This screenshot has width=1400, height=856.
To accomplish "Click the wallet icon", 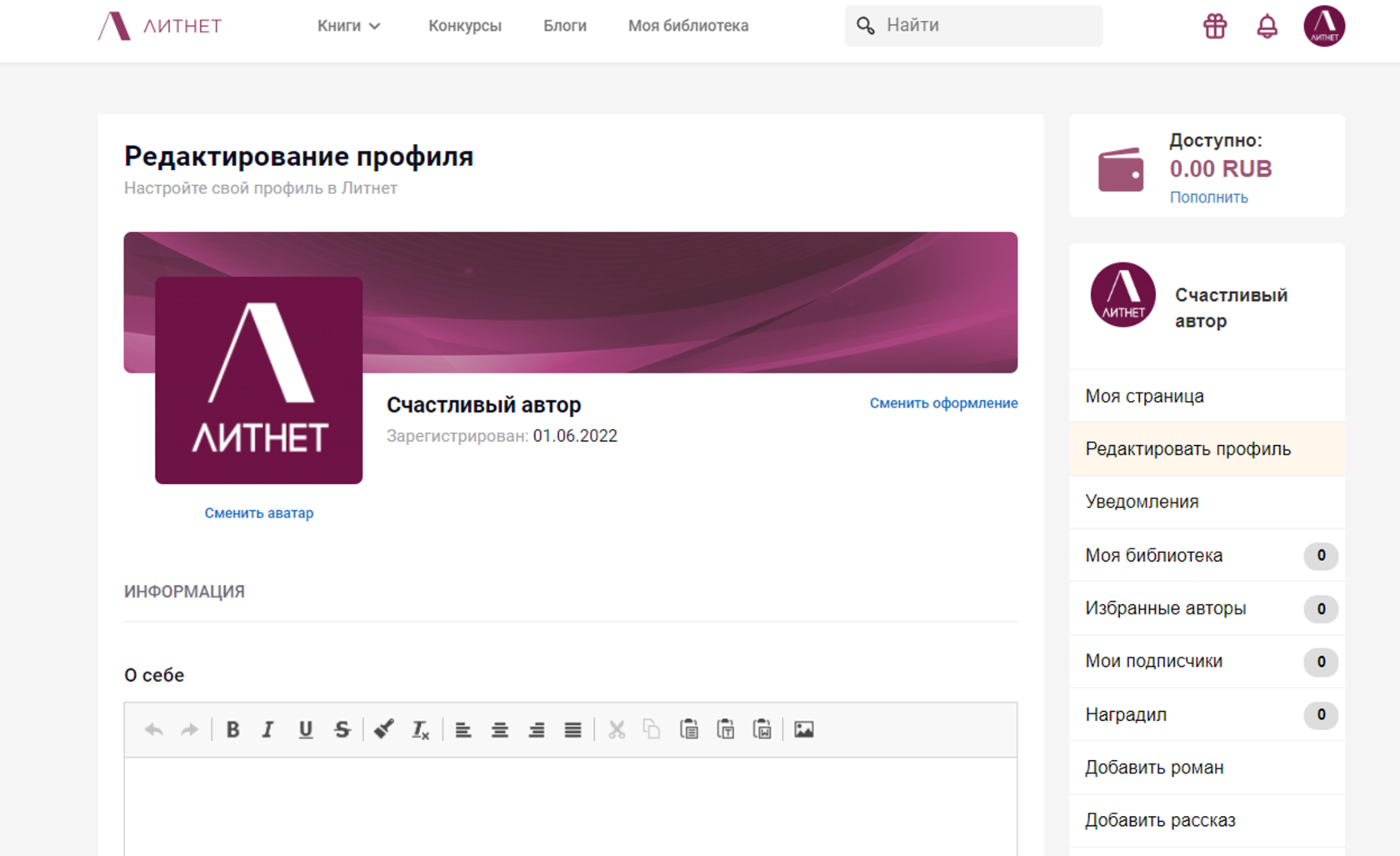I will (x=1121, y=169).
